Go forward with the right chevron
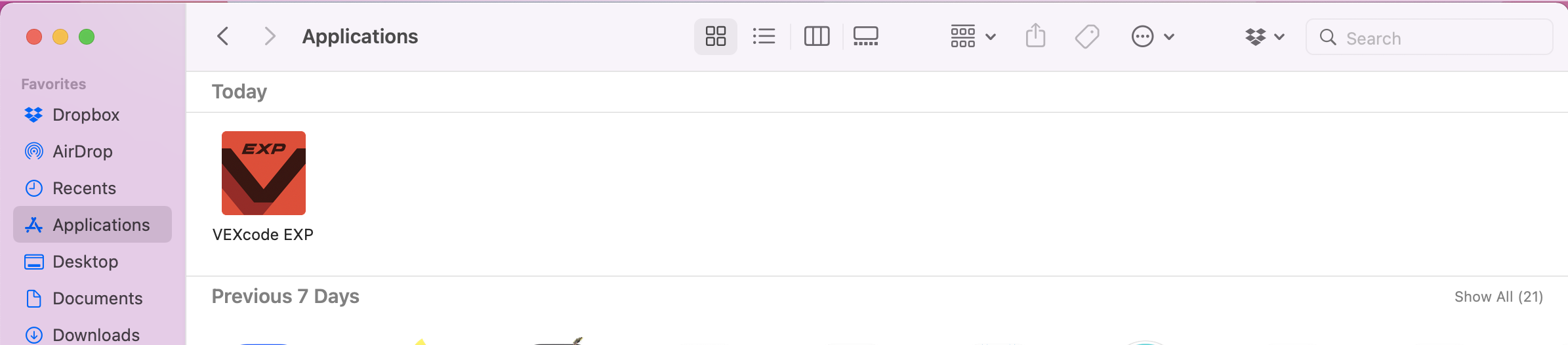 coord(269,36)
